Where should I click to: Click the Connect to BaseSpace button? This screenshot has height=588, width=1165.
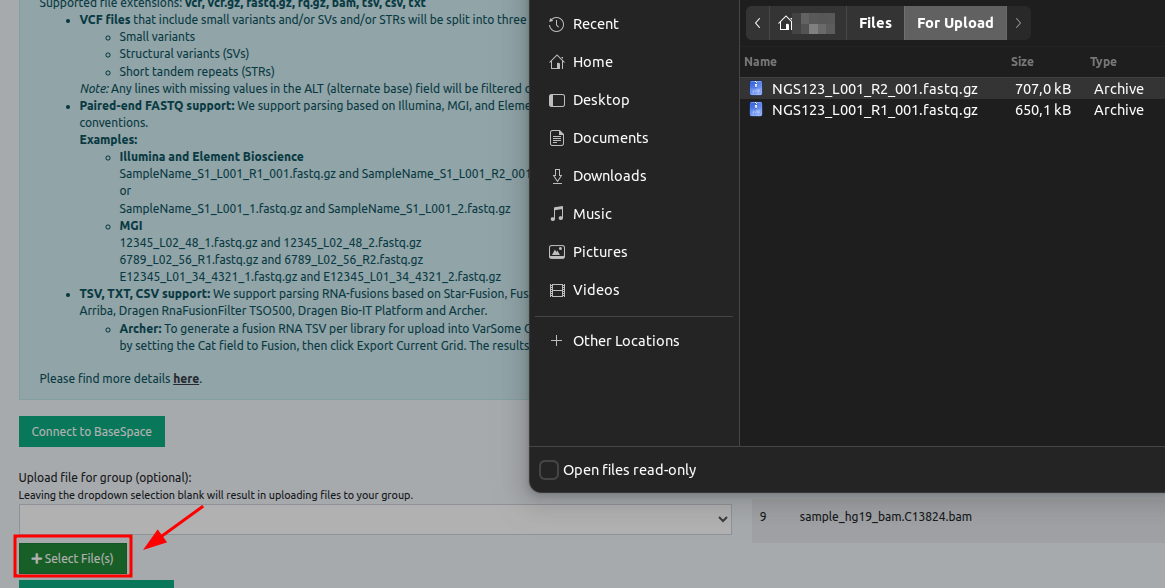coord(92,432)
